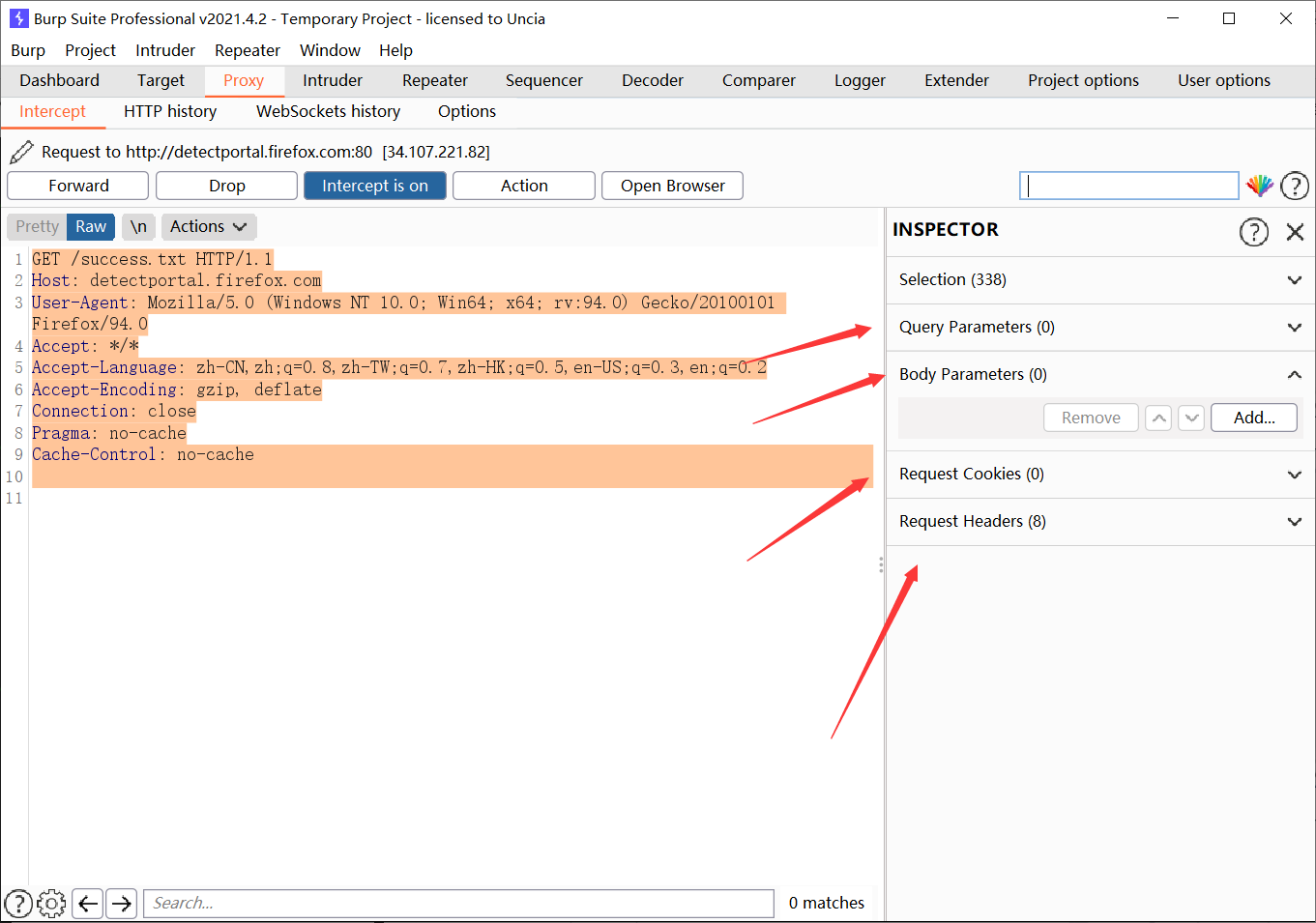
Task: Switch to Raw view
Action: 91,226
